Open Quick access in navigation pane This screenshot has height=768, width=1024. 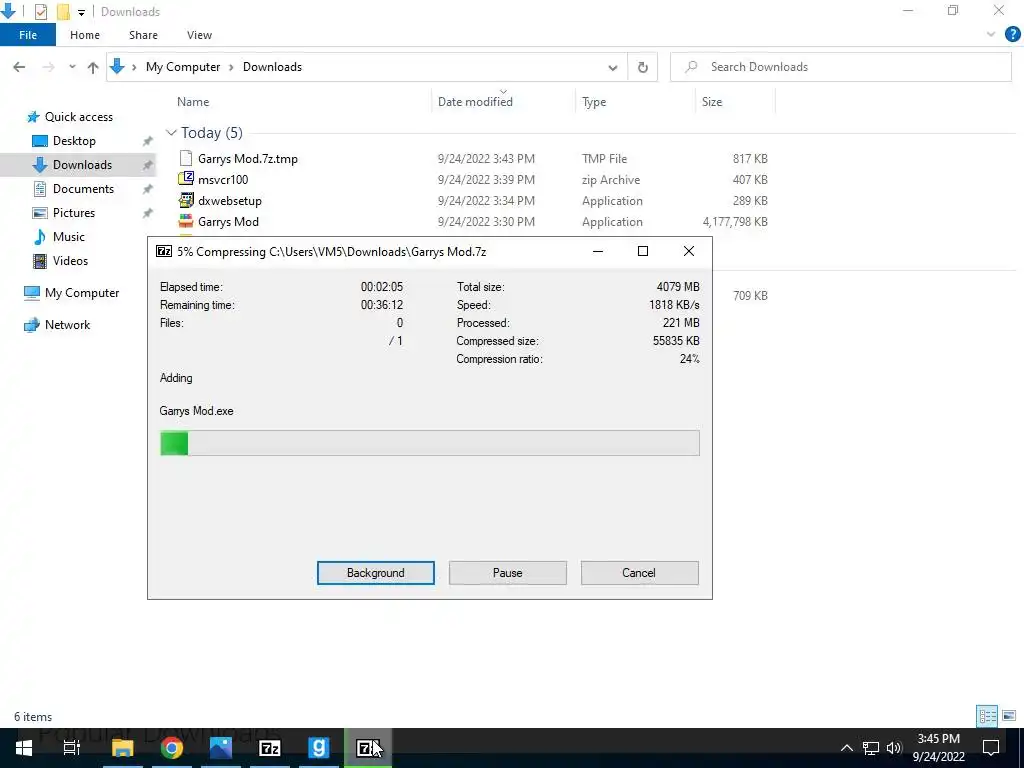click(78, 117)
